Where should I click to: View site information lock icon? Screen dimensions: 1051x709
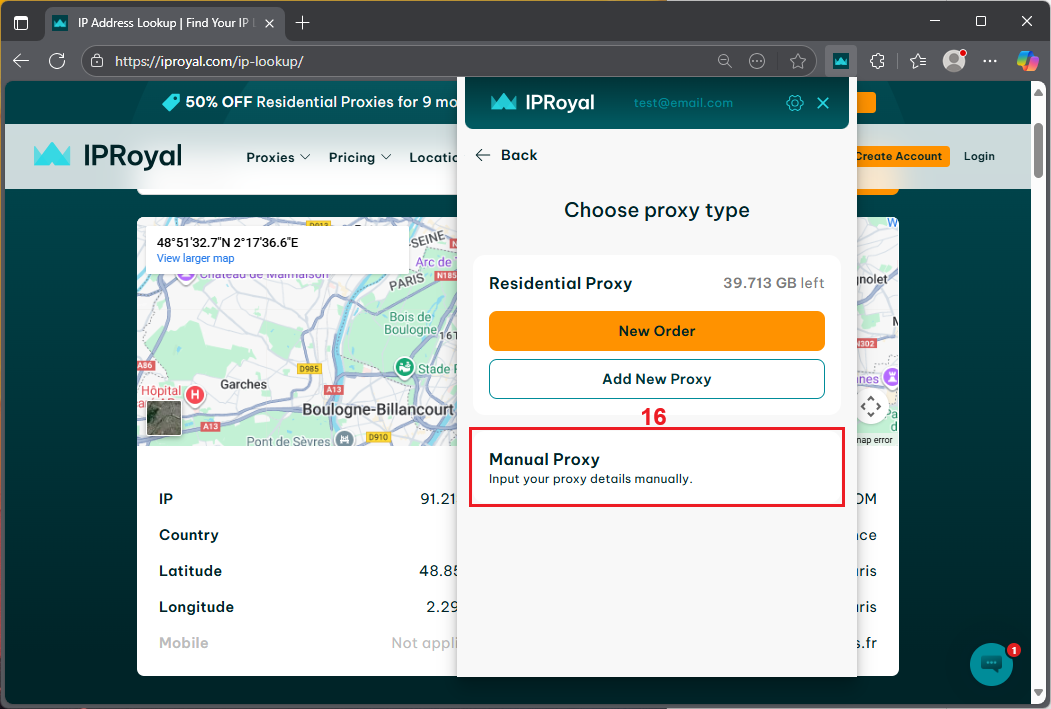[97, 61]
